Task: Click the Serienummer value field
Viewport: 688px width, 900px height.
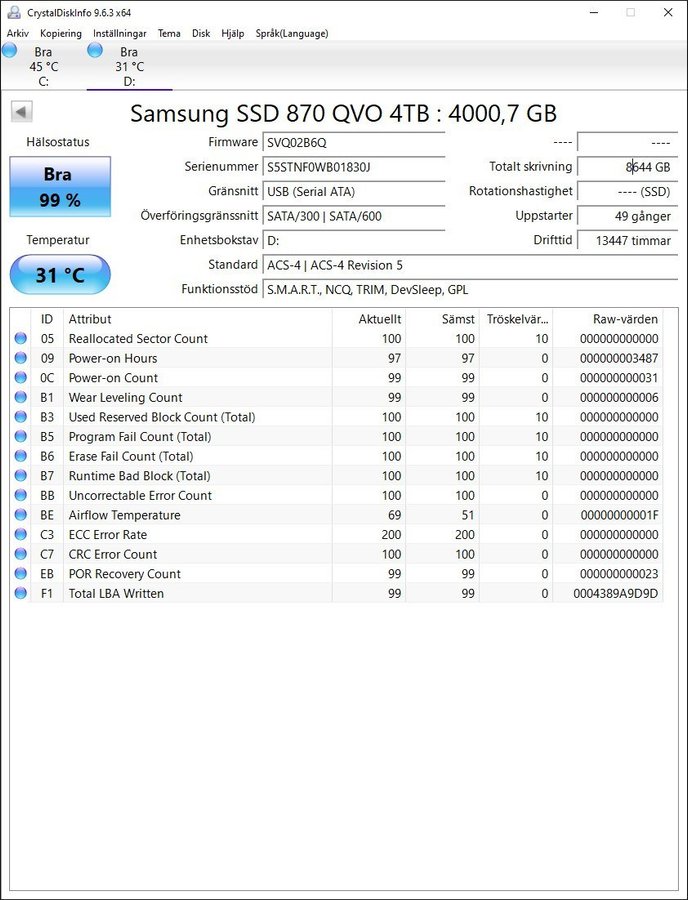Action: (x=353, y=167)
